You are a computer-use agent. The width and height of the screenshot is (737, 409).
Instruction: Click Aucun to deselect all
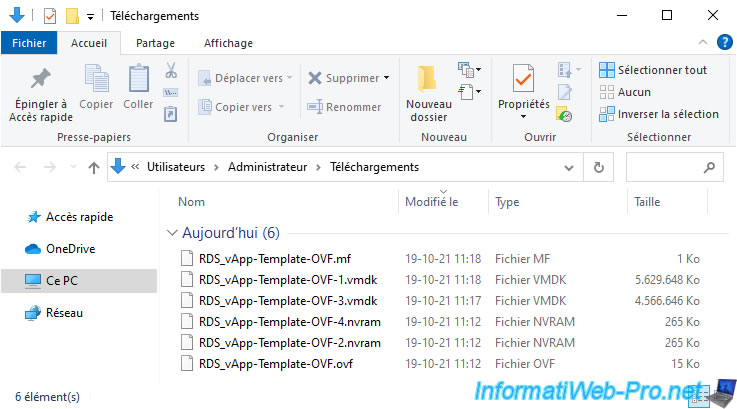[x=625, y=92]
